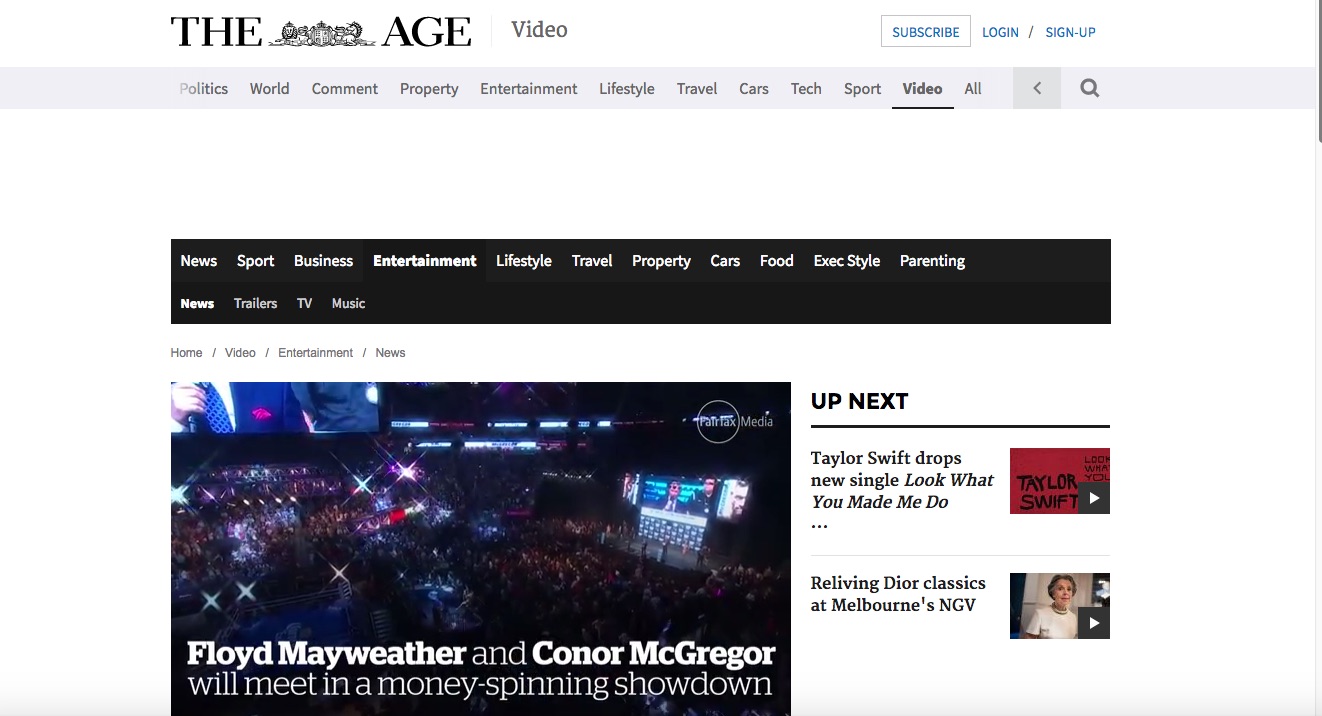
Task: Select the Video tab in top navigation
Action: click(x=922, y=88)
